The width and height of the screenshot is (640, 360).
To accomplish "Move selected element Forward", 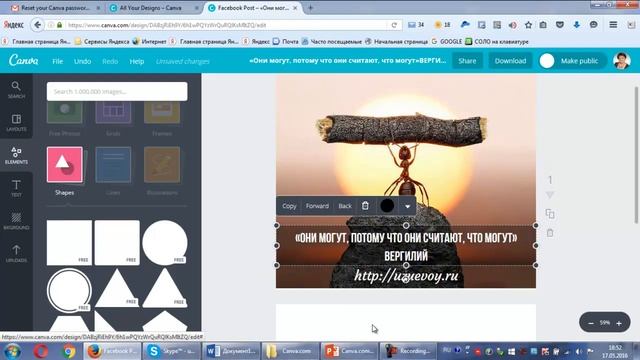I will point(317,206).
